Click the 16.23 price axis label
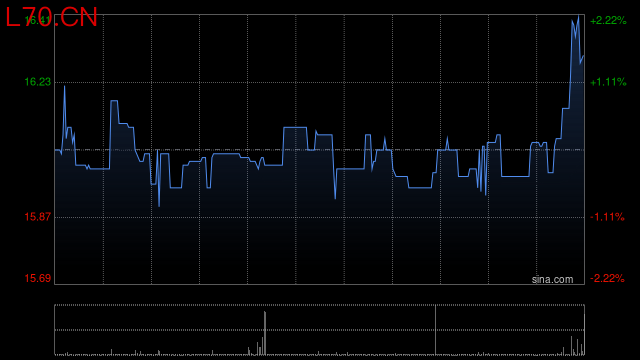Screen dimensions: 640x360 [x=38, y=82]
